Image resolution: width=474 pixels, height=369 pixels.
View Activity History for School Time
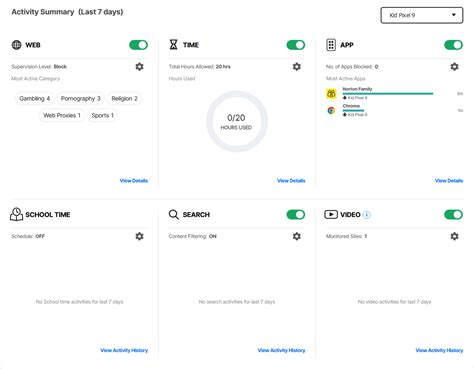click(x=124, y=350)
